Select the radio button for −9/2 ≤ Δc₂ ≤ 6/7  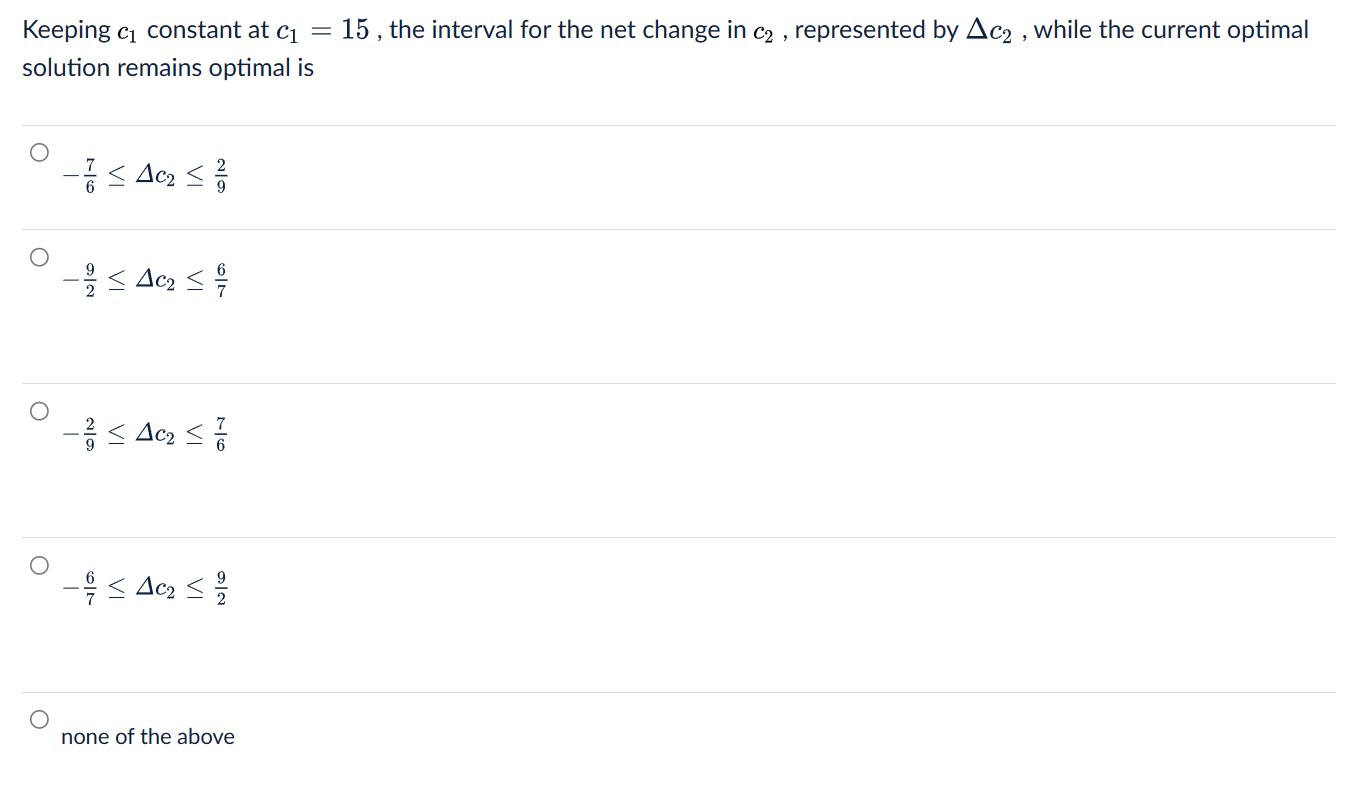[39, 257]
